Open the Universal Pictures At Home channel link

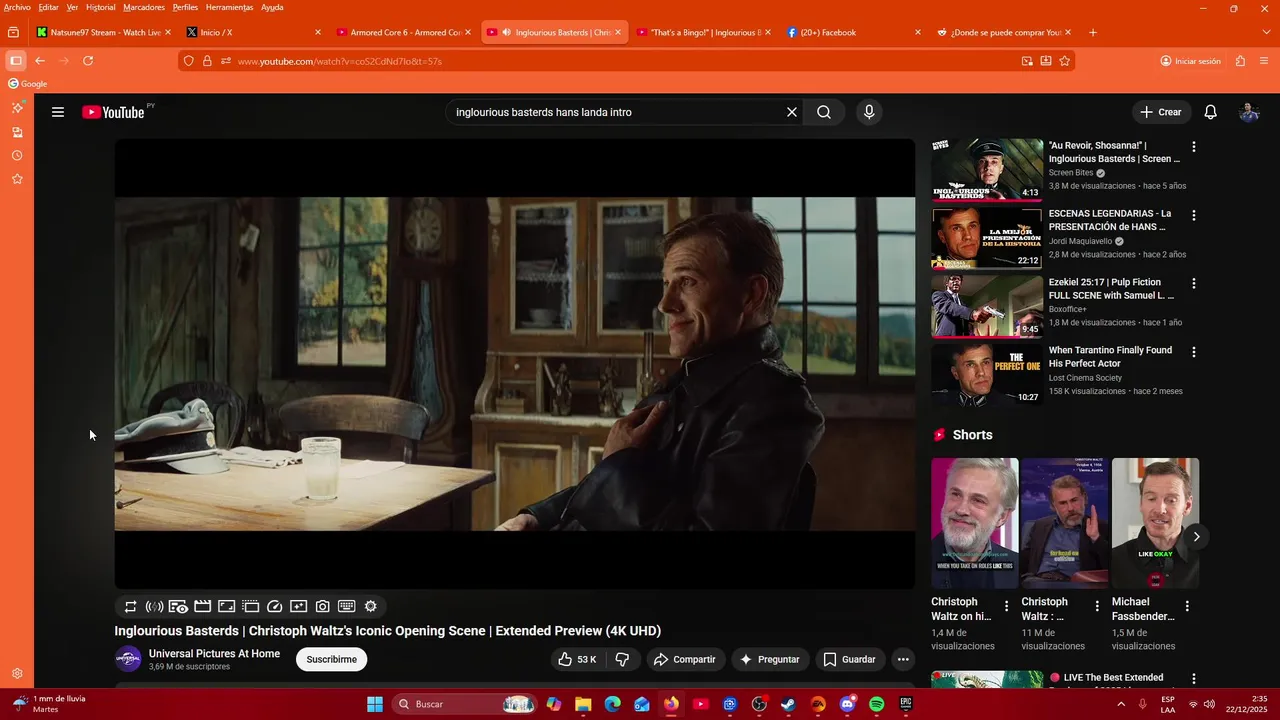click(x=214, y=653)
